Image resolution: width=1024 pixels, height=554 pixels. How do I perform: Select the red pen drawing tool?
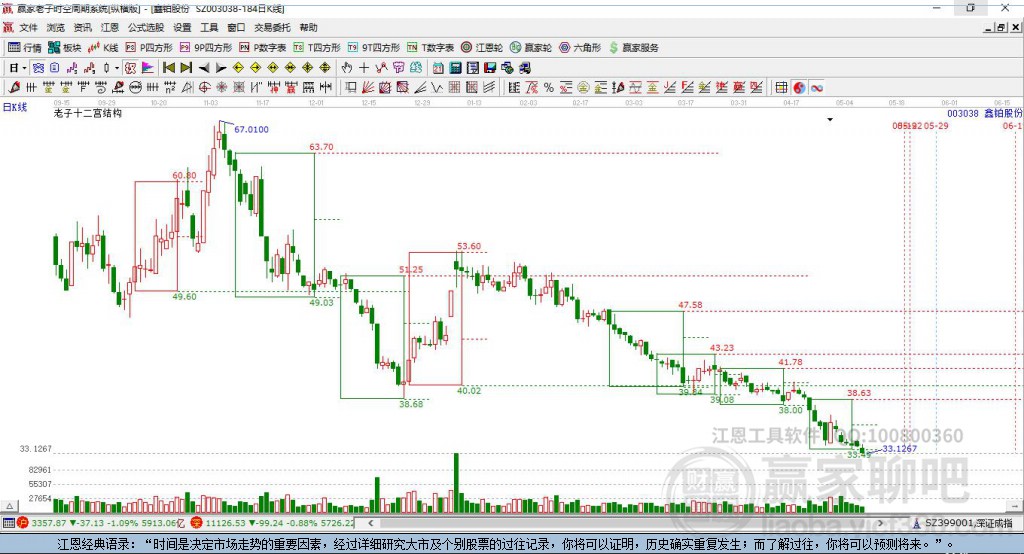(x=14, y=88)
